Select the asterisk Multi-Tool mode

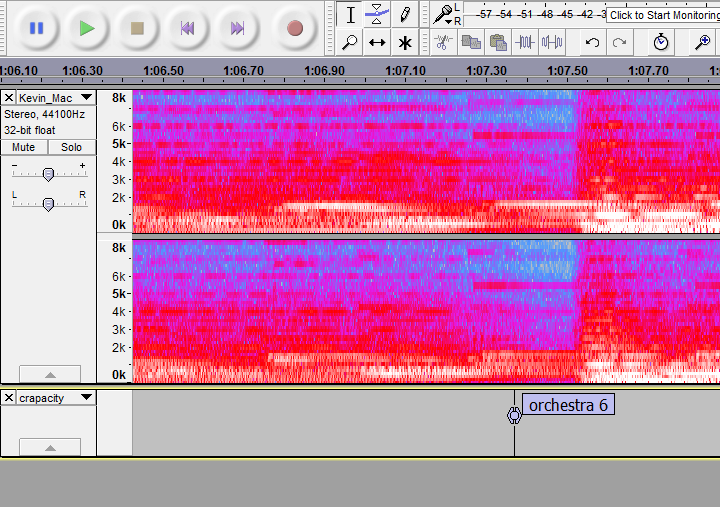coord(405,43)
